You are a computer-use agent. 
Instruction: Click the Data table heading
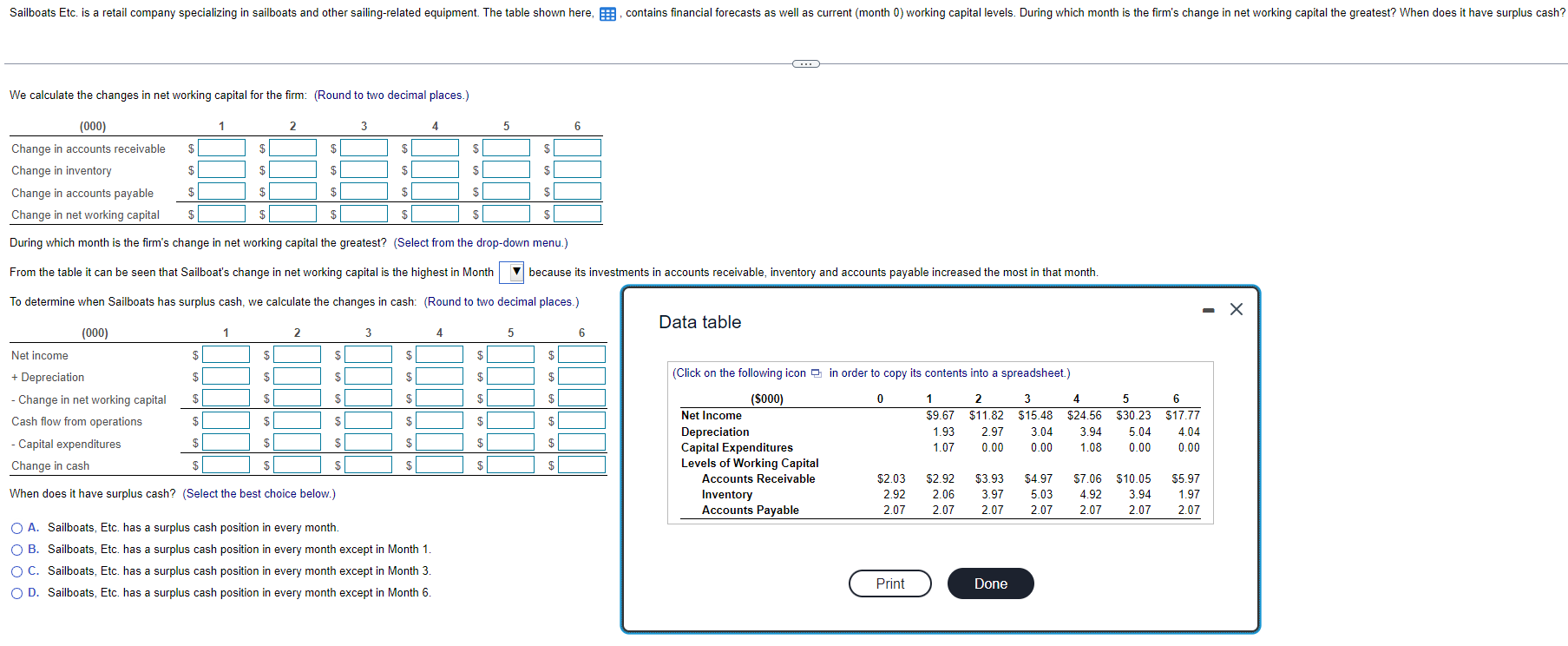(700, 322)
